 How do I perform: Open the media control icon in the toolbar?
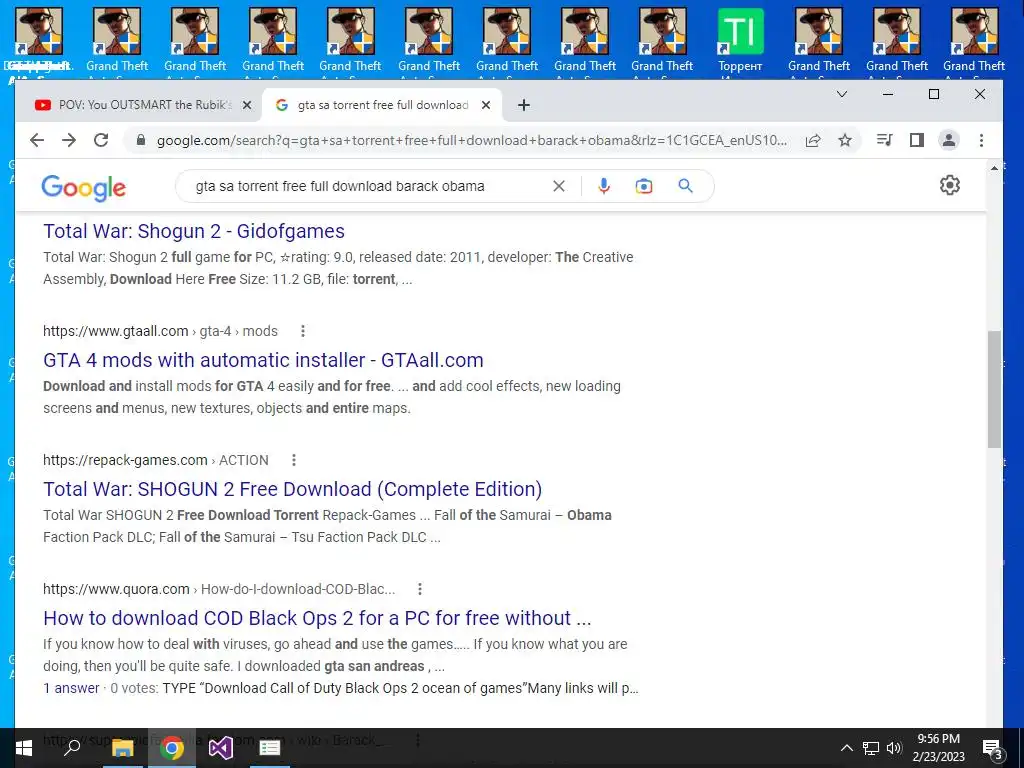tap(884, 140)
